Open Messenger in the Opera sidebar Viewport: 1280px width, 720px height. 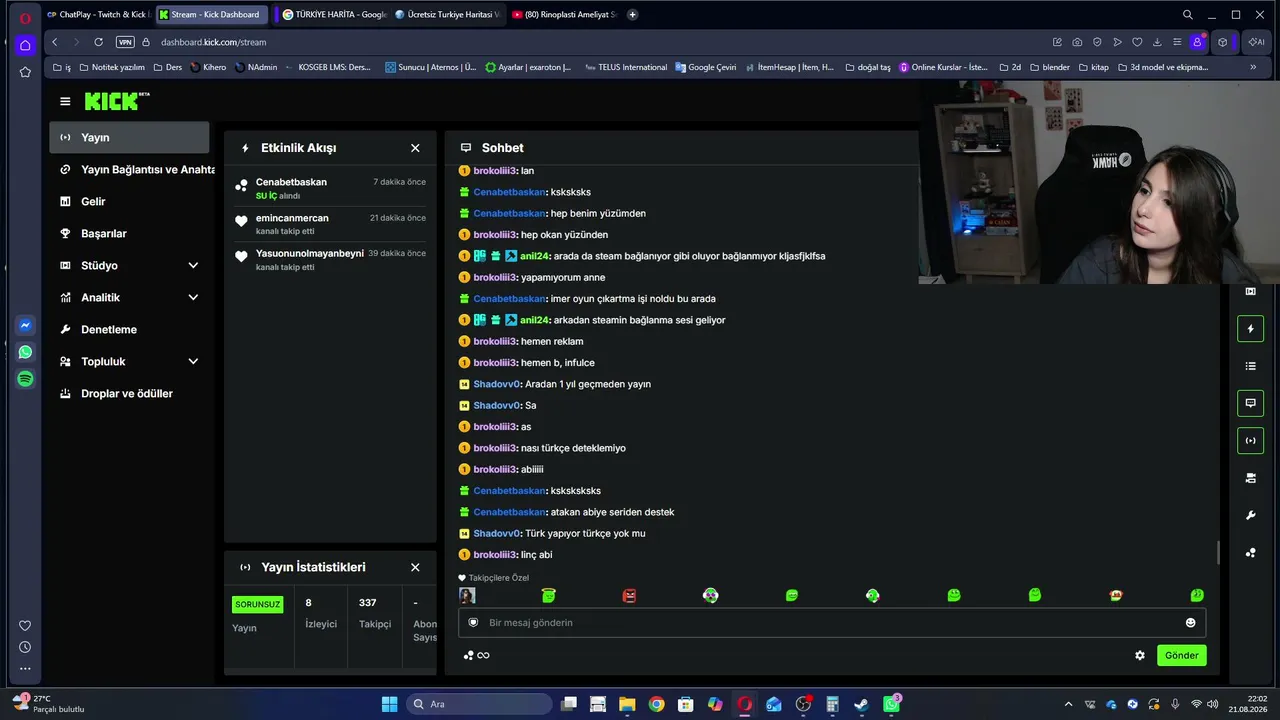coord(25,325)
